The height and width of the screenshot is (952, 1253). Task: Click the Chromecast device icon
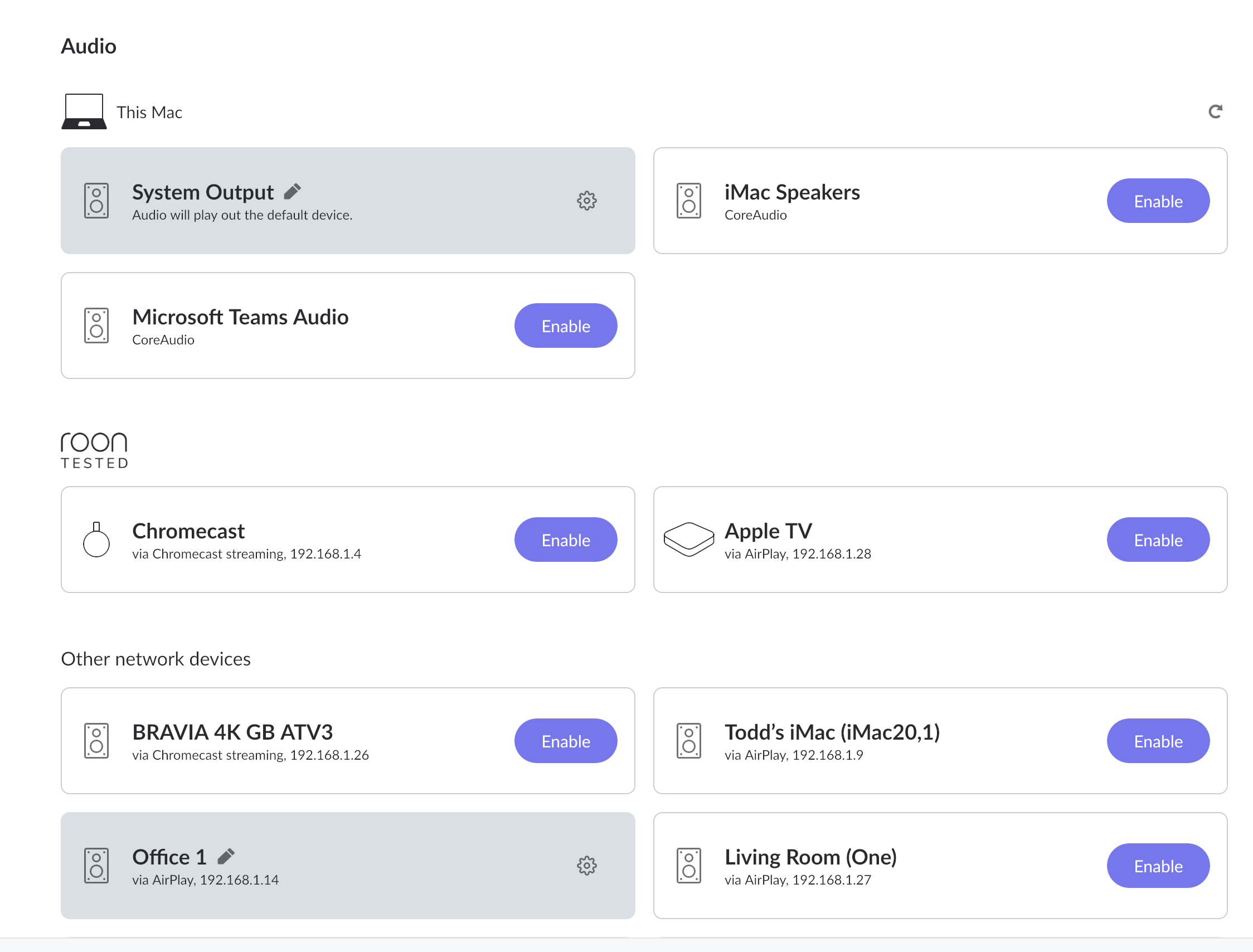click(x=96, y=540)
